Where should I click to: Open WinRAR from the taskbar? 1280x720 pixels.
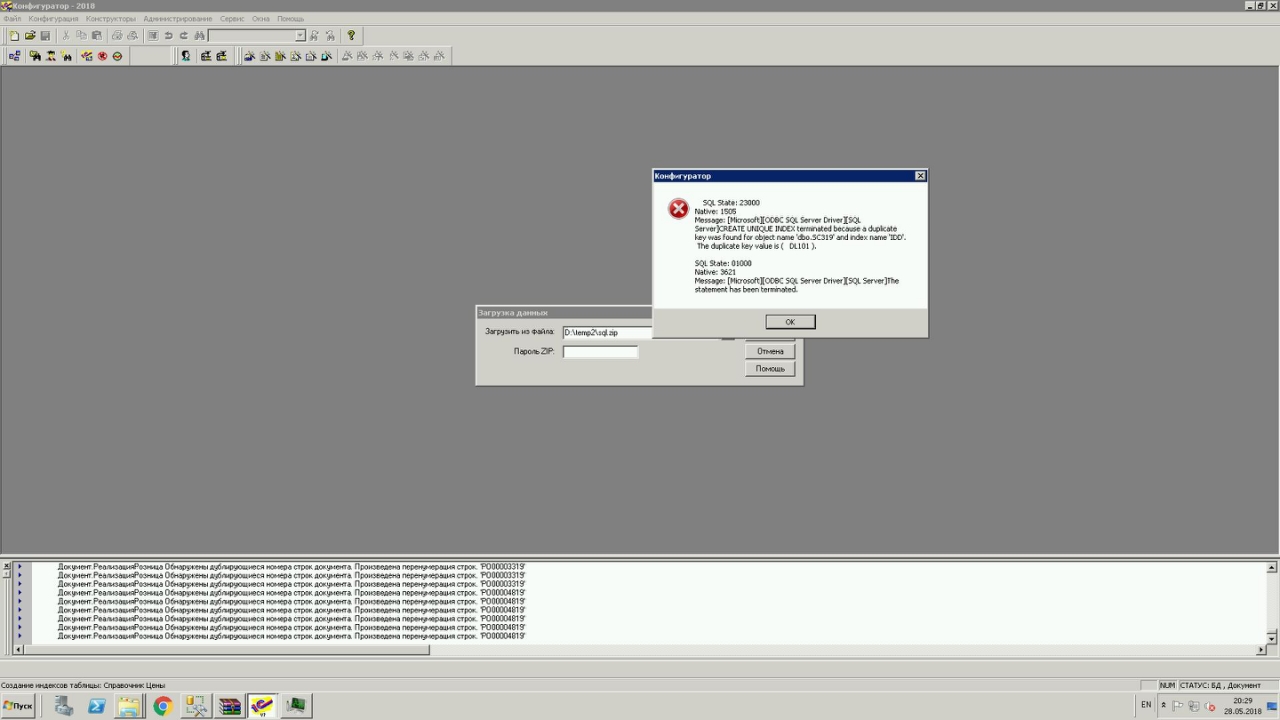point(230,707)
